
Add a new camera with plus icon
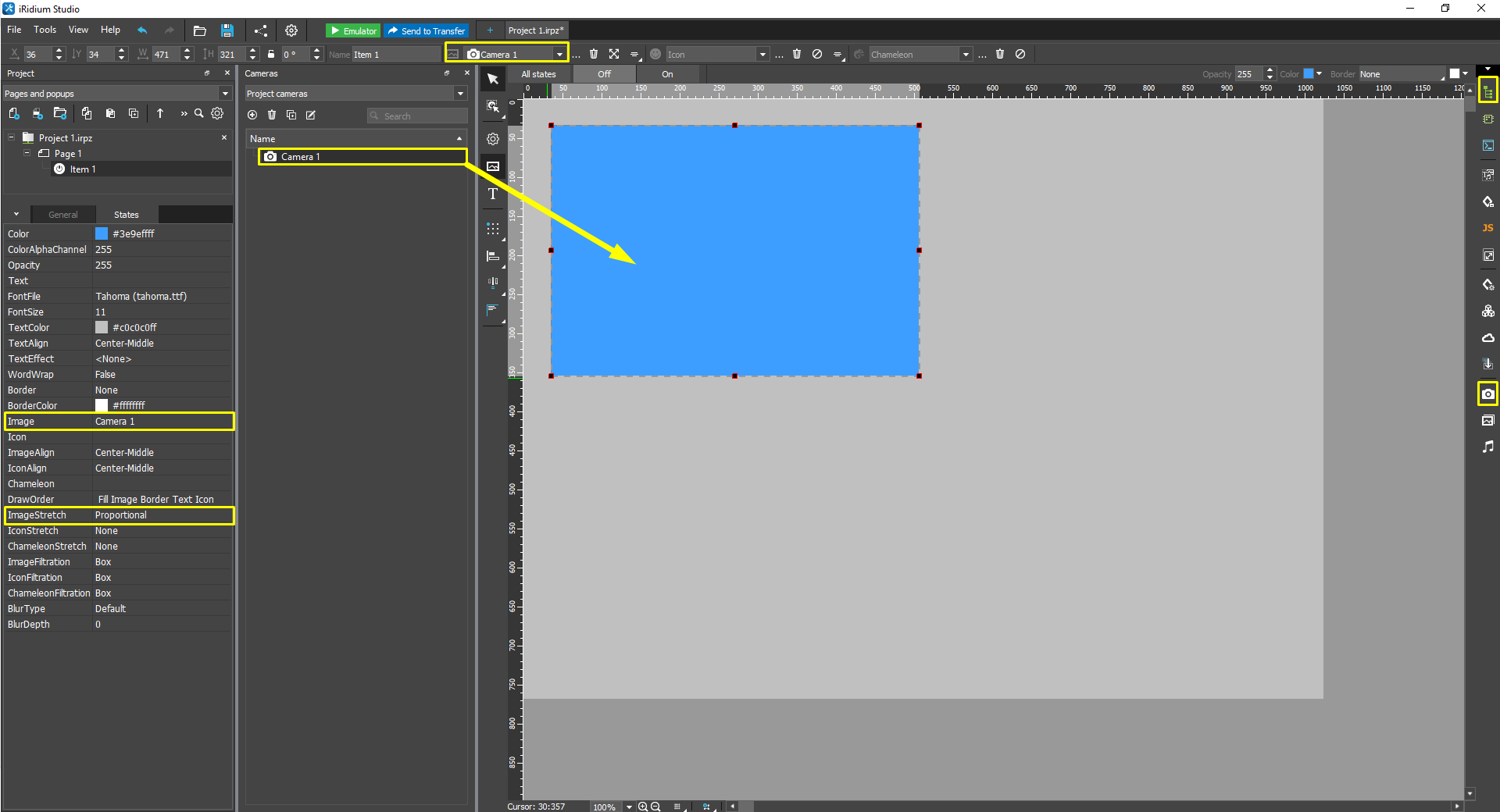(252, 116)
